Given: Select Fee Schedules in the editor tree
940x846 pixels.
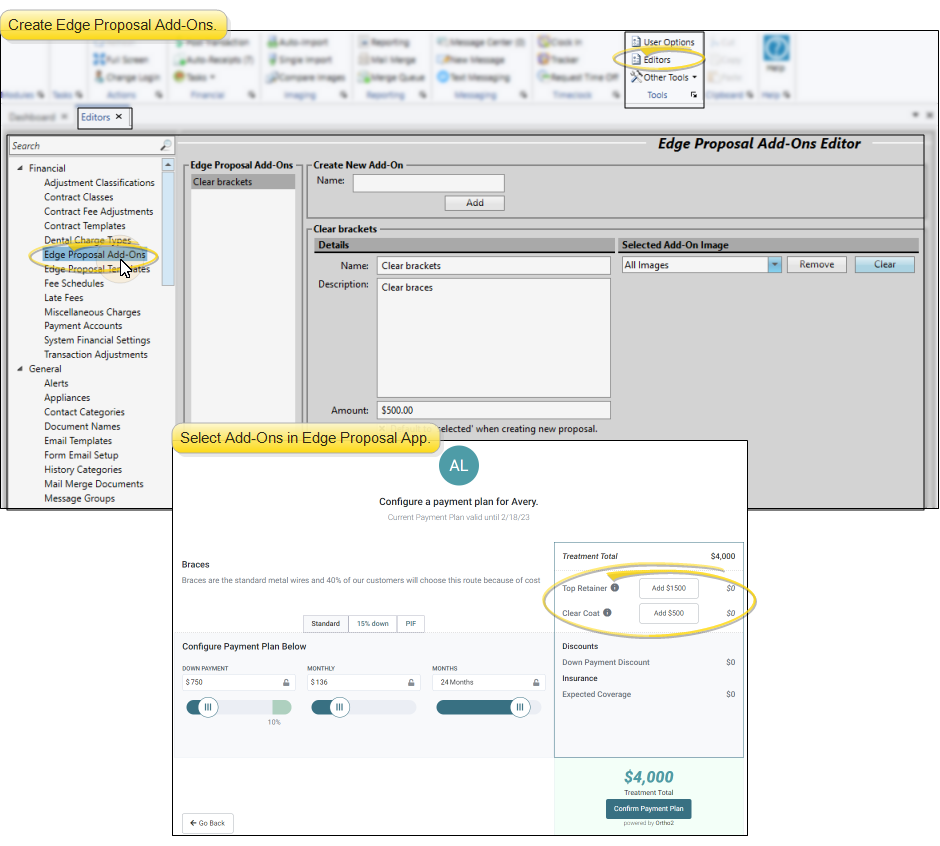Looking at the screenshot, I should point(74,283).
